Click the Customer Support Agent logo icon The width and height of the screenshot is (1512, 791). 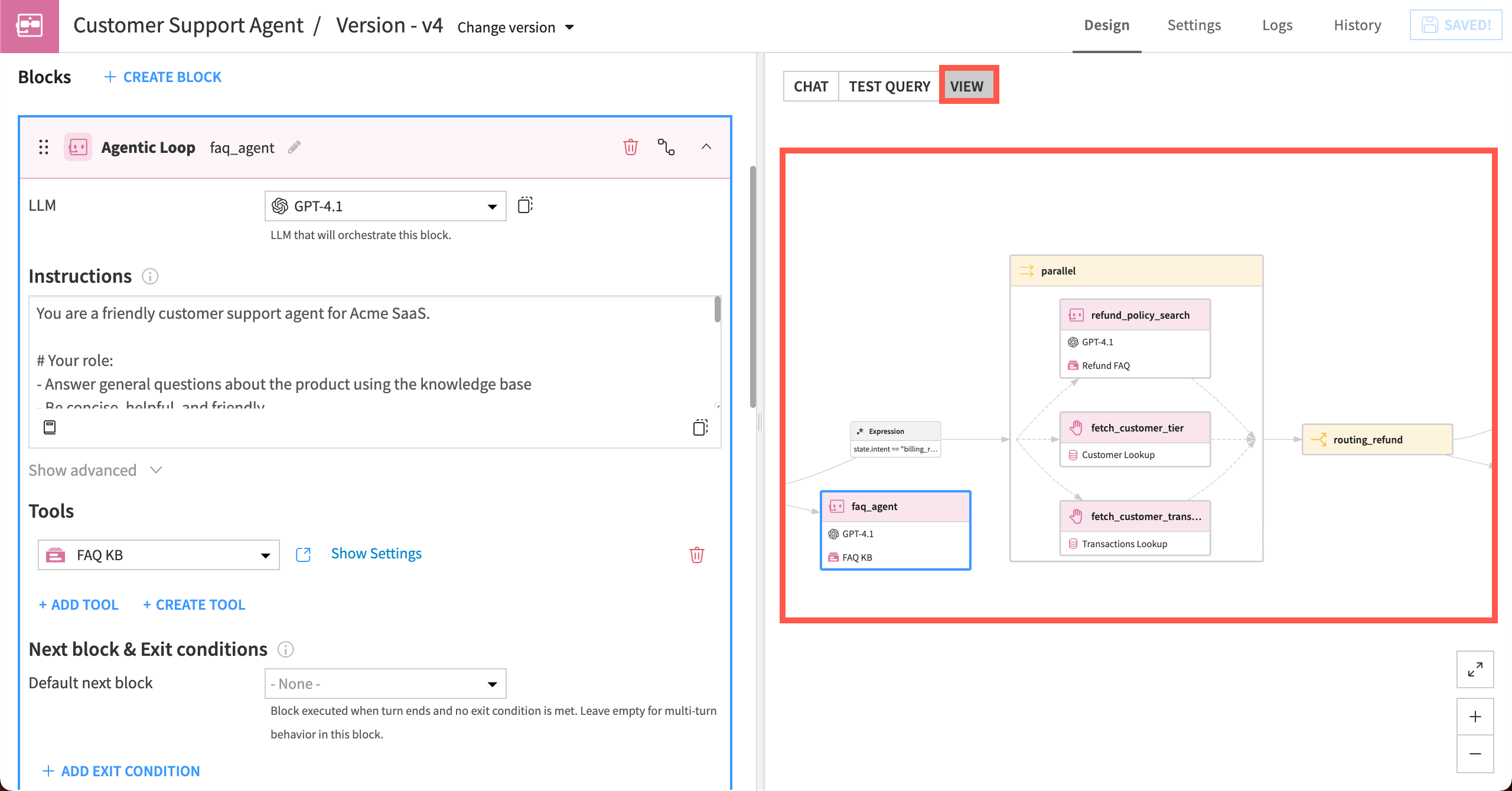[29, 26]
